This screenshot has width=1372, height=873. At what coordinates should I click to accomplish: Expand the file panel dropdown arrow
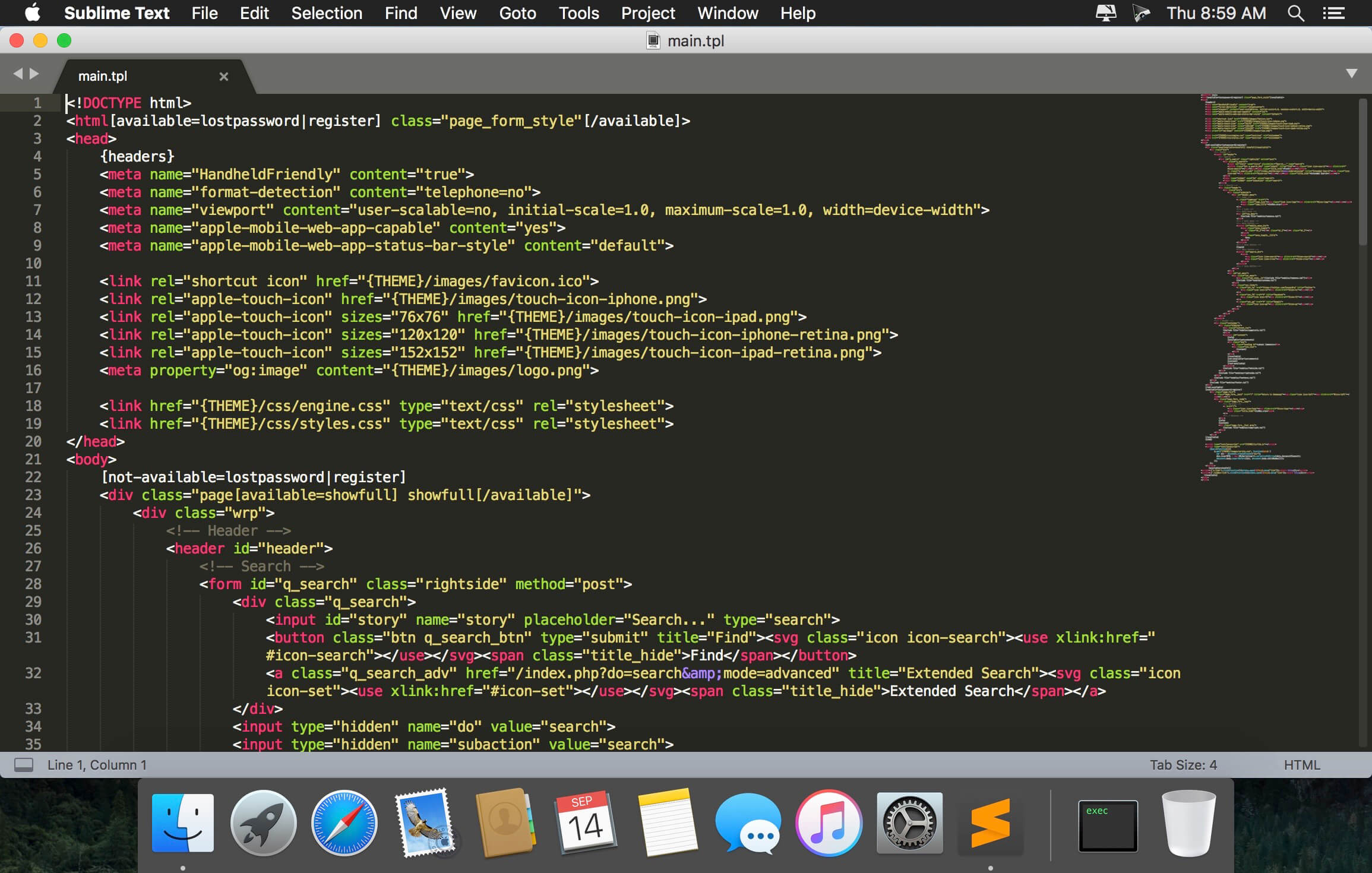pos(1352,74)
